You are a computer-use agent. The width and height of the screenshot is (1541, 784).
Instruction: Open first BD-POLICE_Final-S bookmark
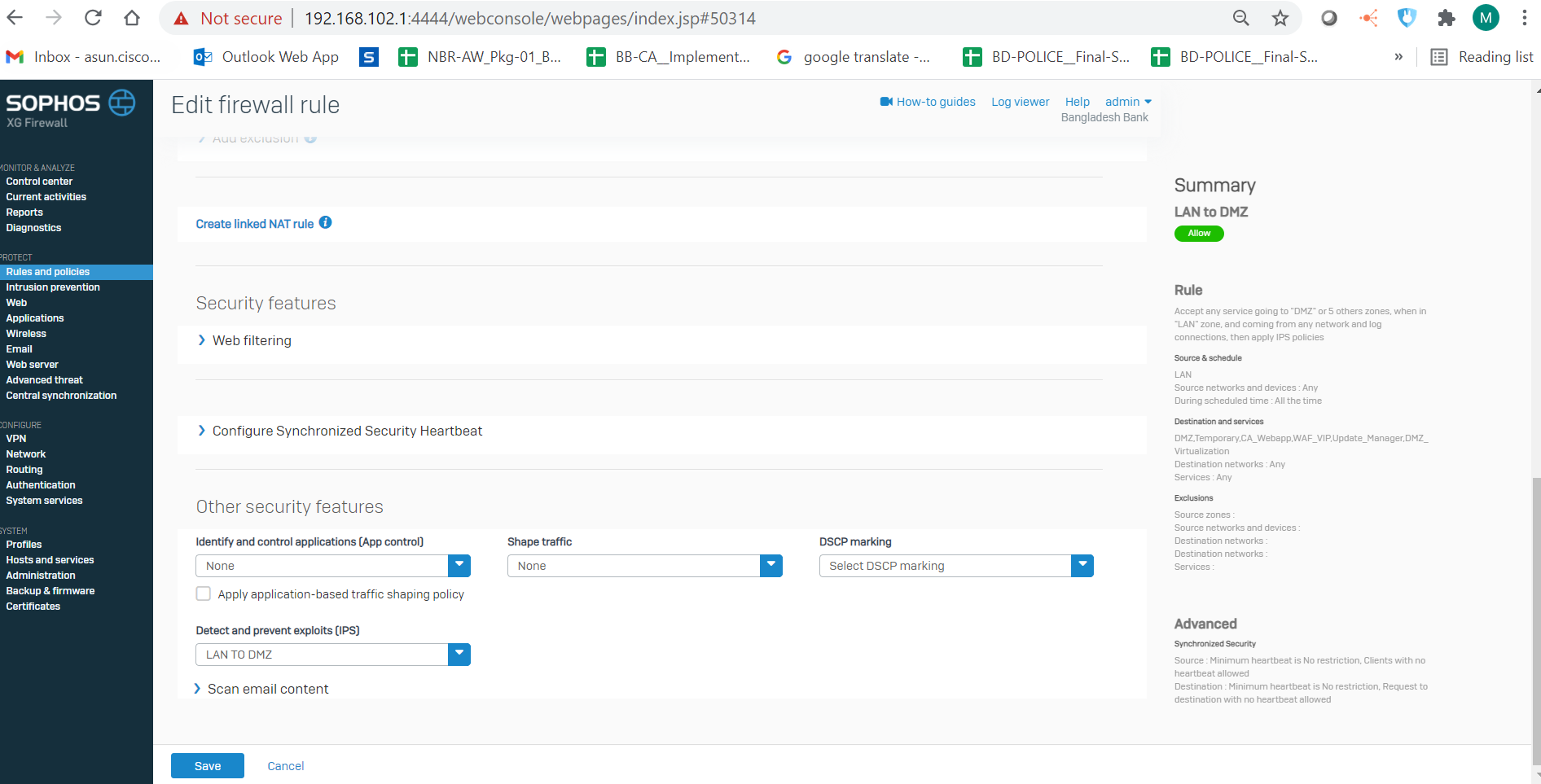[x=1047, y=57]
